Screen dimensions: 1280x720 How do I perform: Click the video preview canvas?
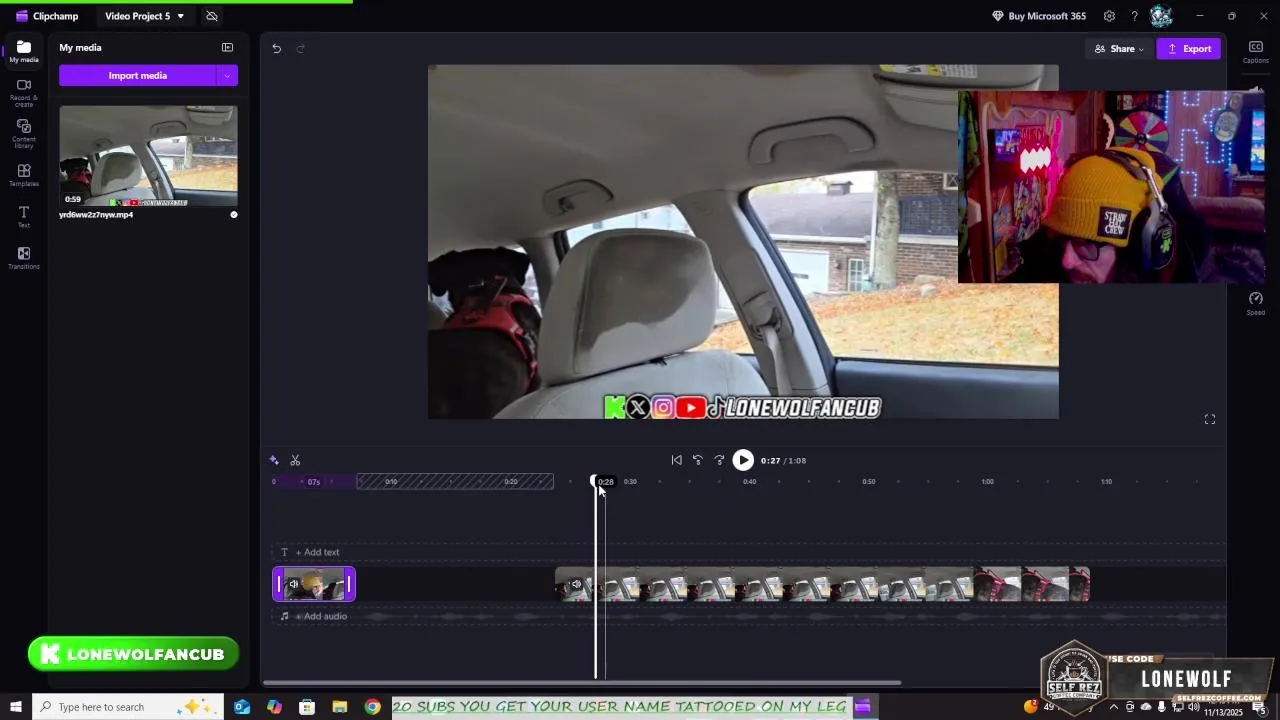743,242
